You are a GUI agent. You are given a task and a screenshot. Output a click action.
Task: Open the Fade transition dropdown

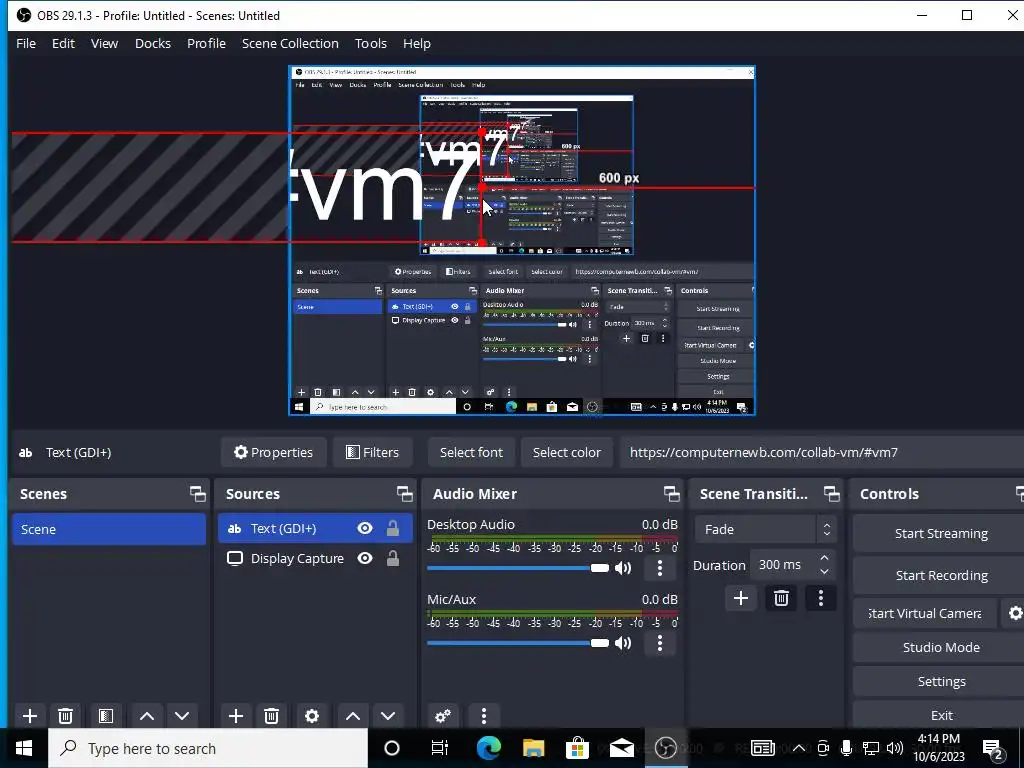click(765, 529)
